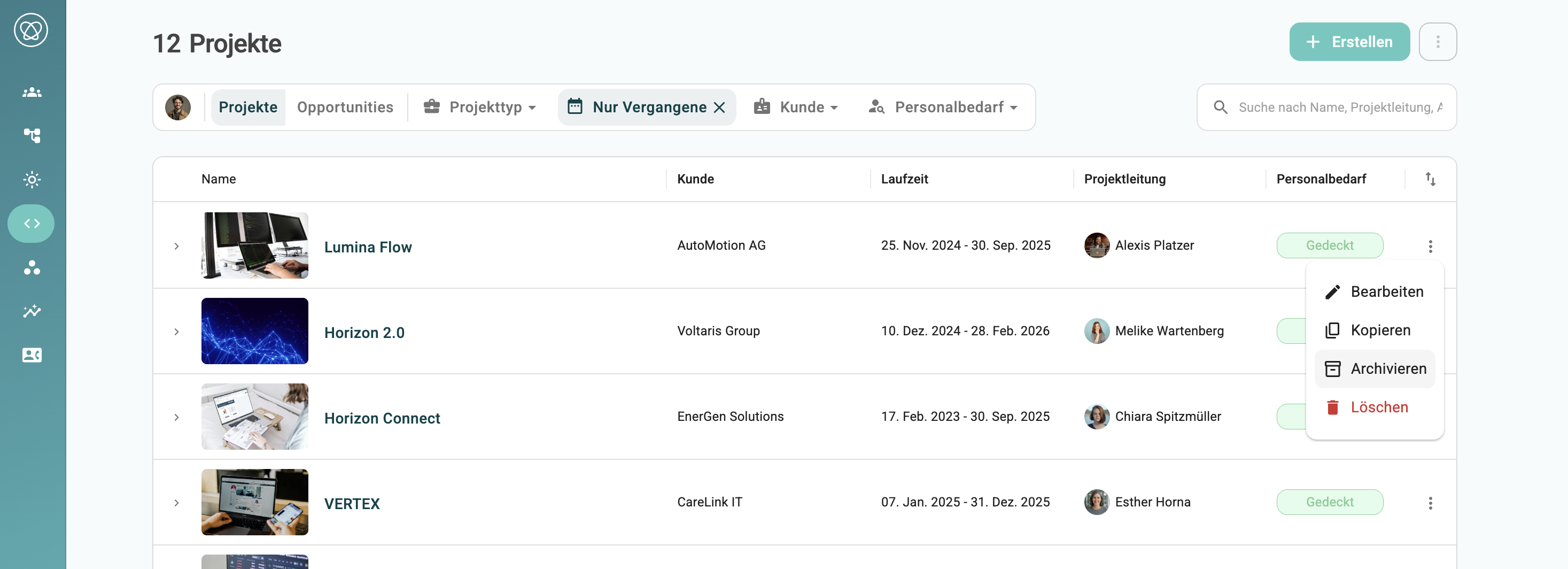
Task: Click the VERTEX thumbnail image
Action: (254, 502)
